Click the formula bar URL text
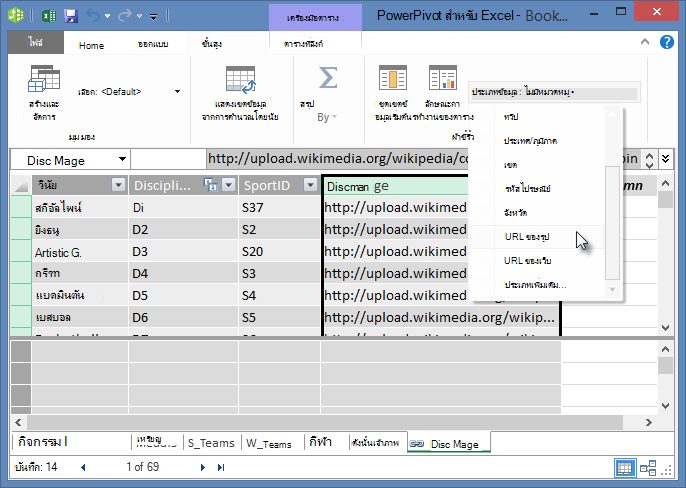 pos(338,158)
